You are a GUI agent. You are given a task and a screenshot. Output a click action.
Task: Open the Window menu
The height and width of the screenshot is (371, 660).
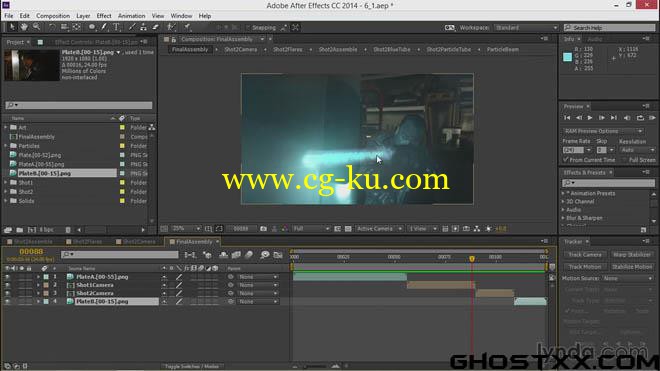pyautogui.click(x=181, y=16)
